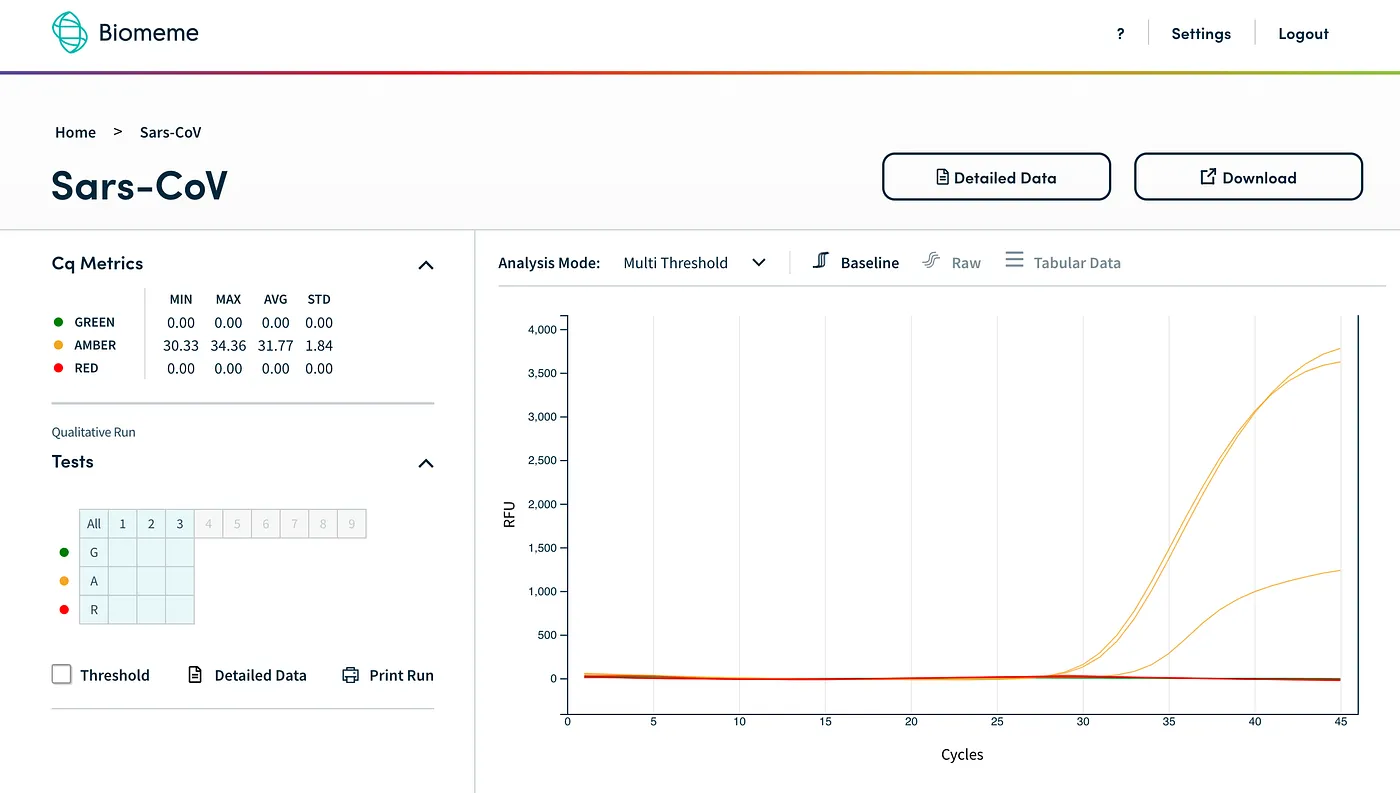Open Settings from the top bar
This screenshot has height=793, width=1400.
1200,33
